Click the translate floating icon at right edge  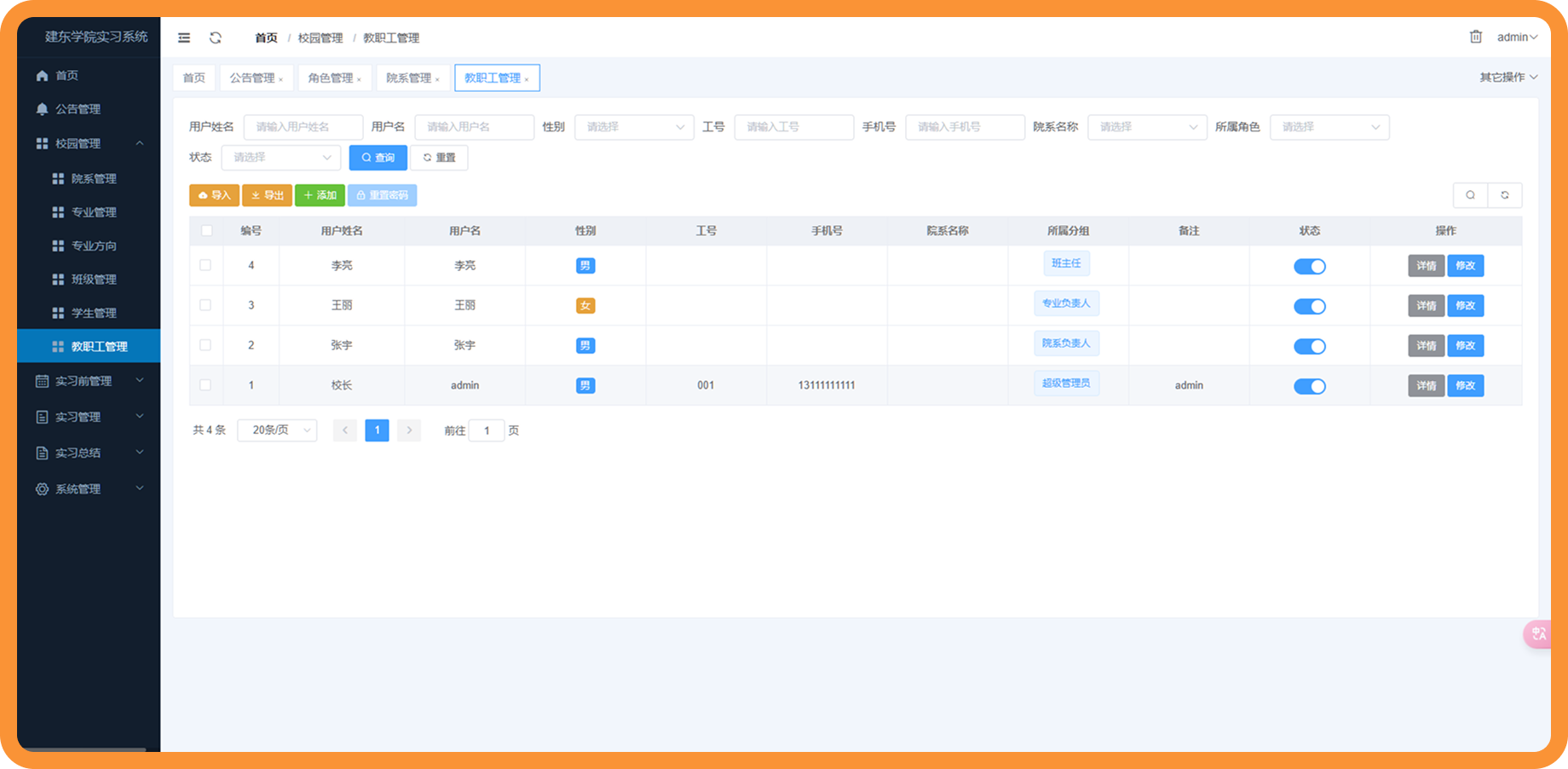1538,633
